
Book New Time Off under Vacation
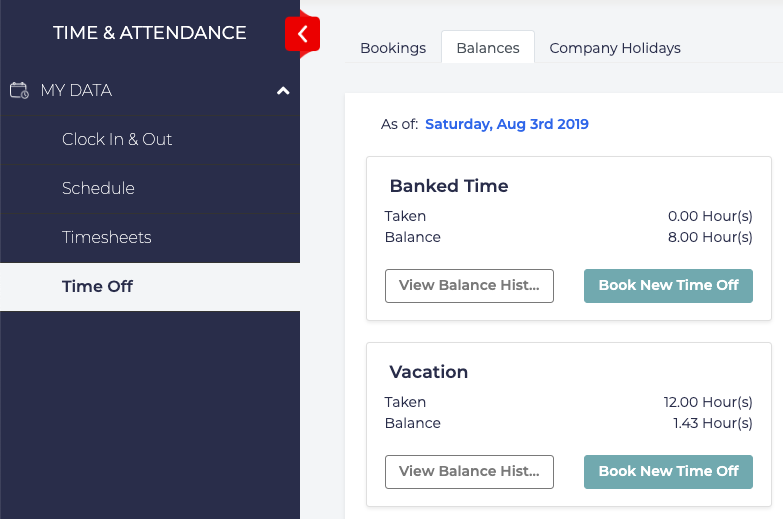point(668,471)
